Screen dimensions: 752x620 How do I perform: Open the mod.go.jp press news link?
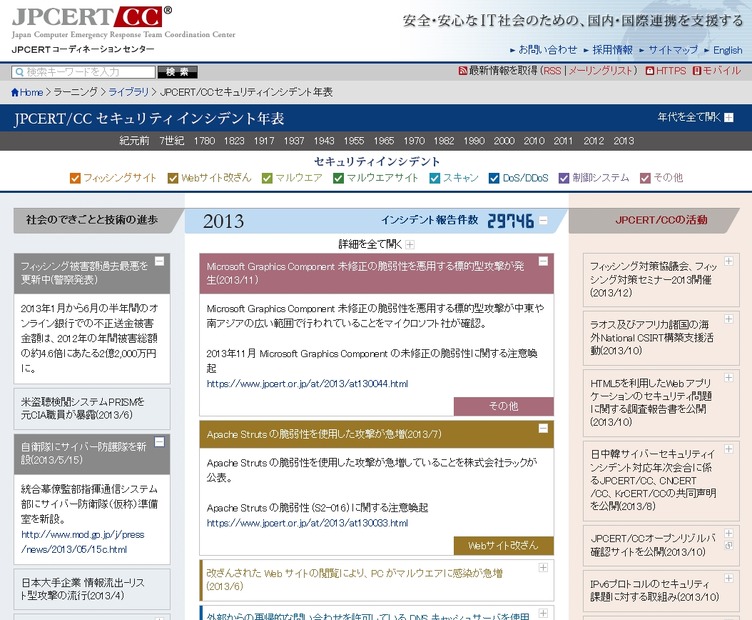[x=82, y=542]
